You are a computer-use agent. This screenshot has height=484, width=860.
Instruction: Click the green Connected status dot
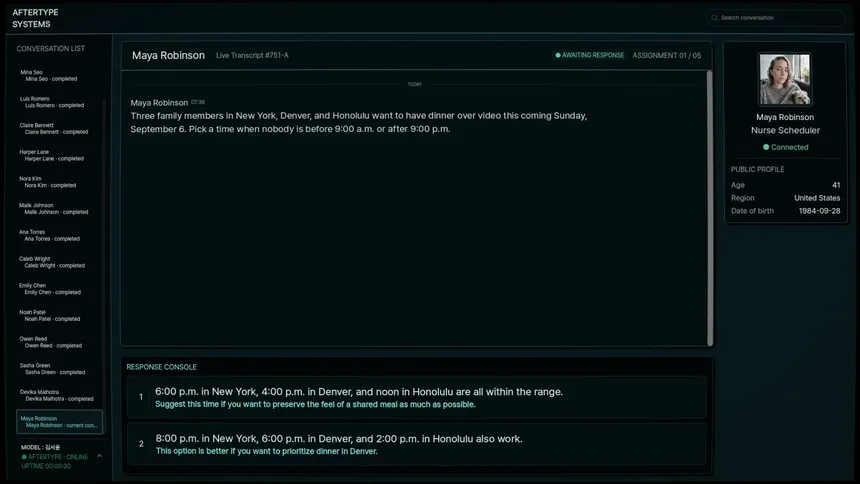click(x=766, y=147)
